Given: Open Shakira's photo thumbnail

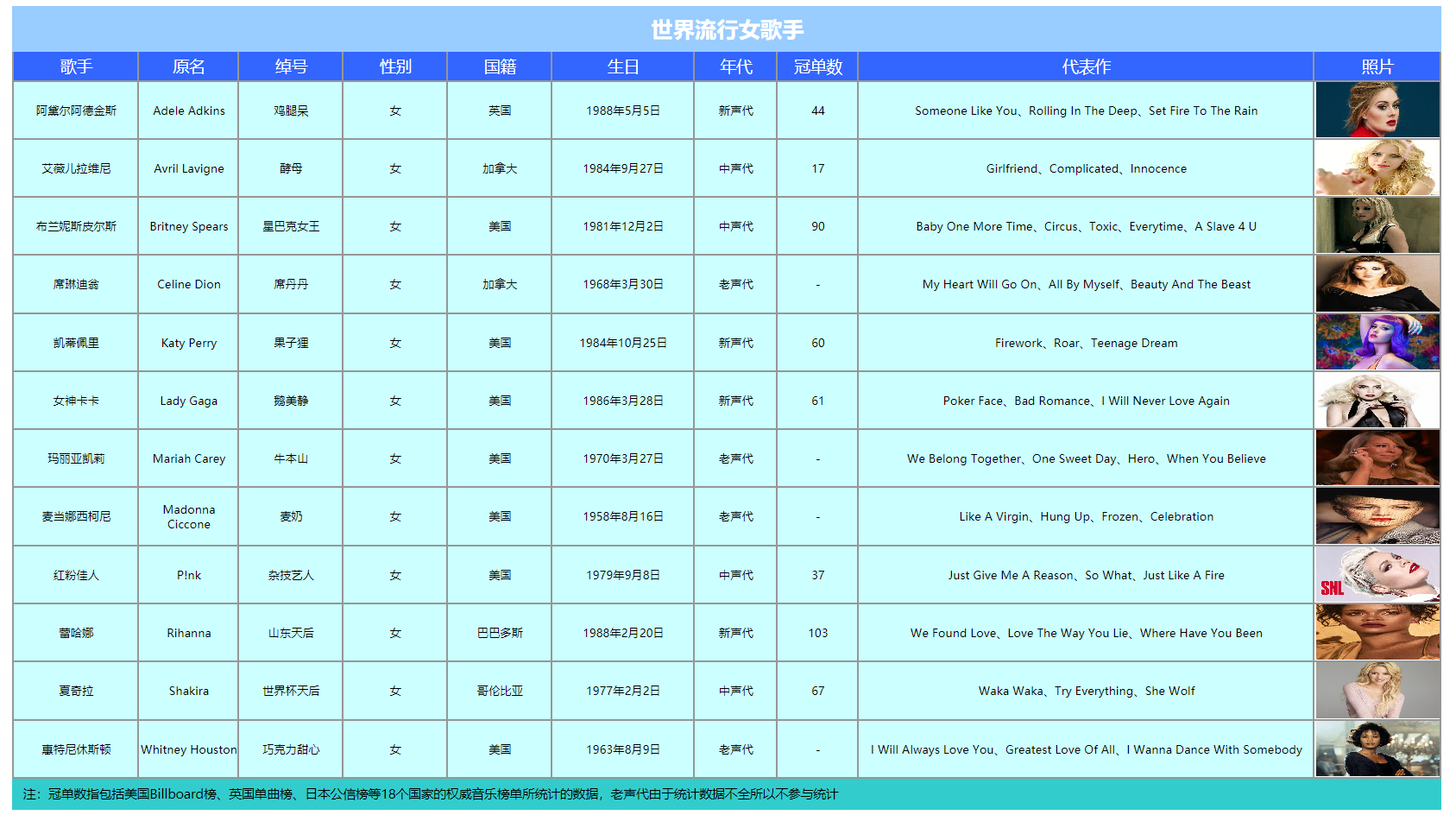Looking at the screenshot, I should click(1377, 690).
